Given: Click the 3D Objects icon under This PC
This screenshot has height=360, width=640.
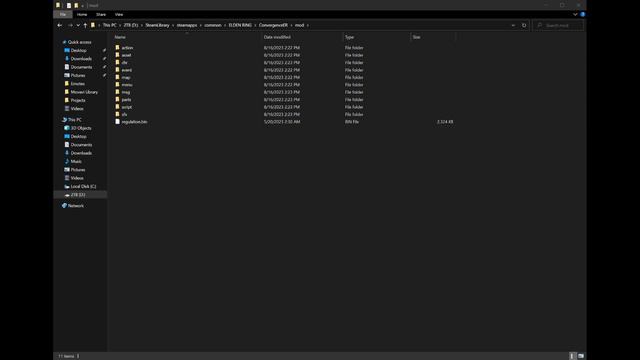Looking at the screenshot, I should click(67, 128).
